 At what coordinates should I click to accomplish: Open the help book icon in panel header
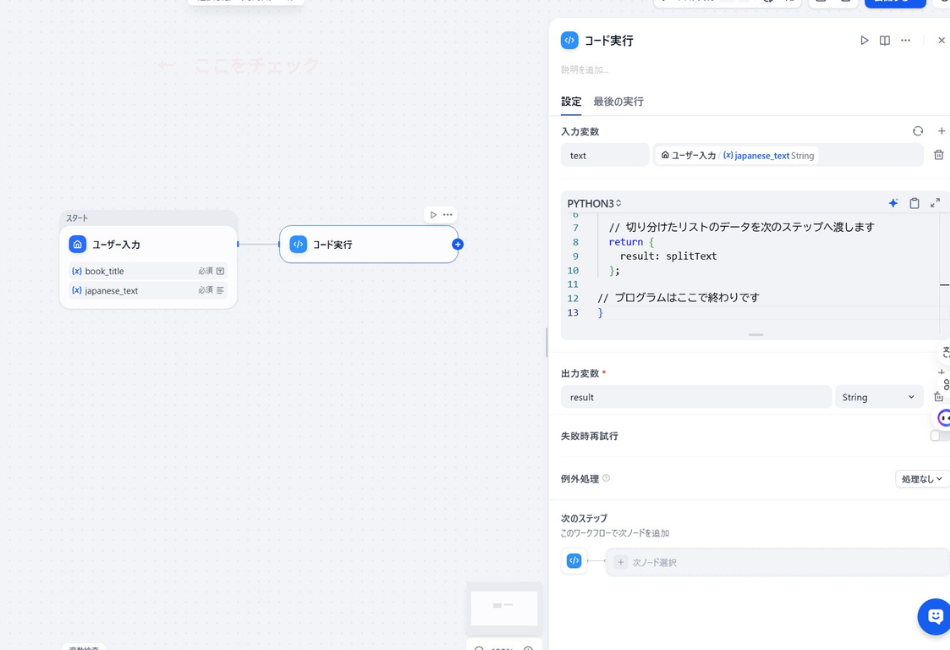coord(885,41)
